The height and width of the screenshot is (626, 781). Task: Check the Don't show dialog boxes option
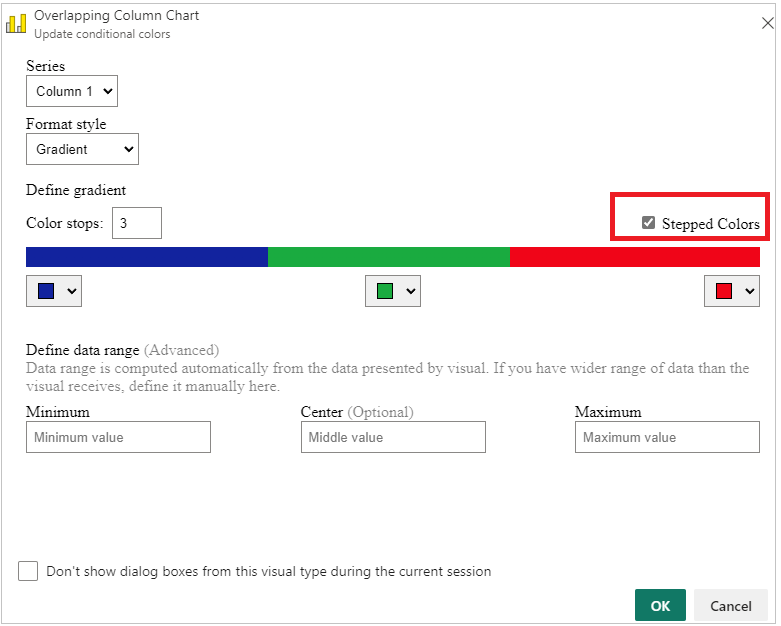[28, 571]
